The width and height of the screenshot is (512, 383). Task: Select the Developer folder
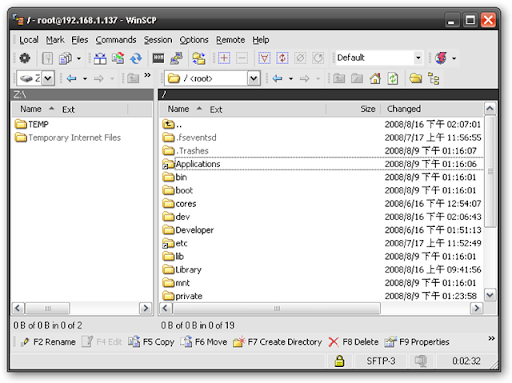tap(188, 230)
